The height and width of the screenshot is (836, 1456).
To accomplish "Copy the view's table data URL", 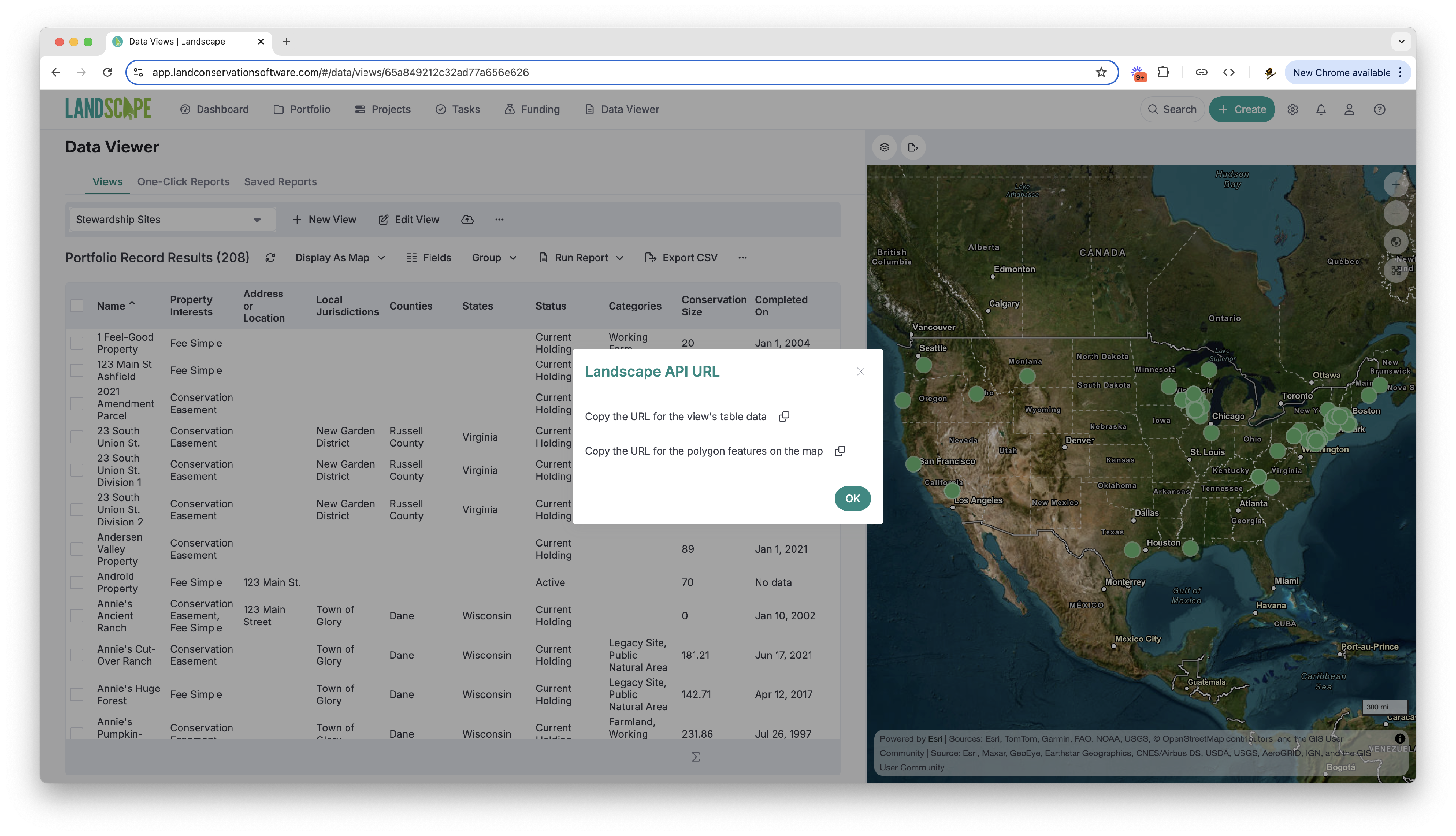I will pyautogui.click(x=784, y=416).
